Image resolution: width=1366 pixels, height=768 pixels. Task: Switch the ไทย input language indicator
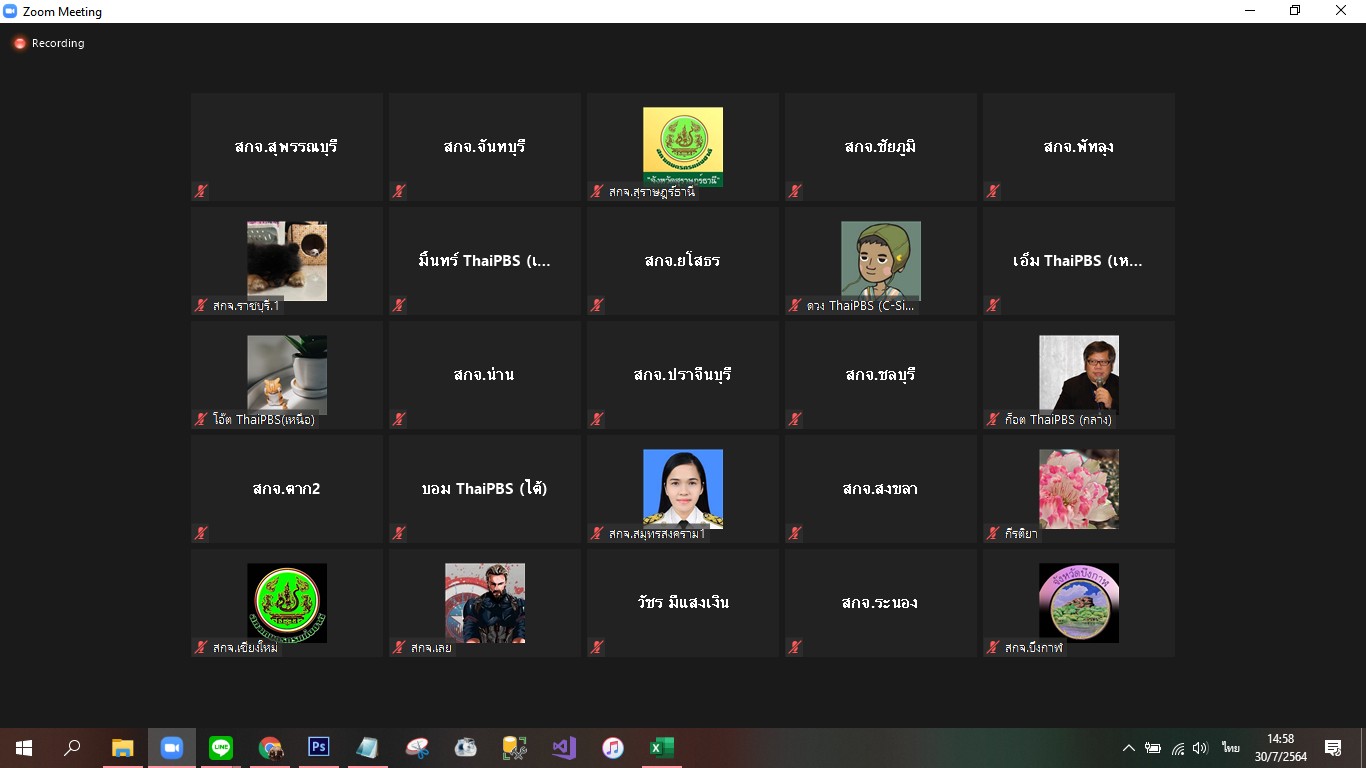click(x=1230, y=748)
